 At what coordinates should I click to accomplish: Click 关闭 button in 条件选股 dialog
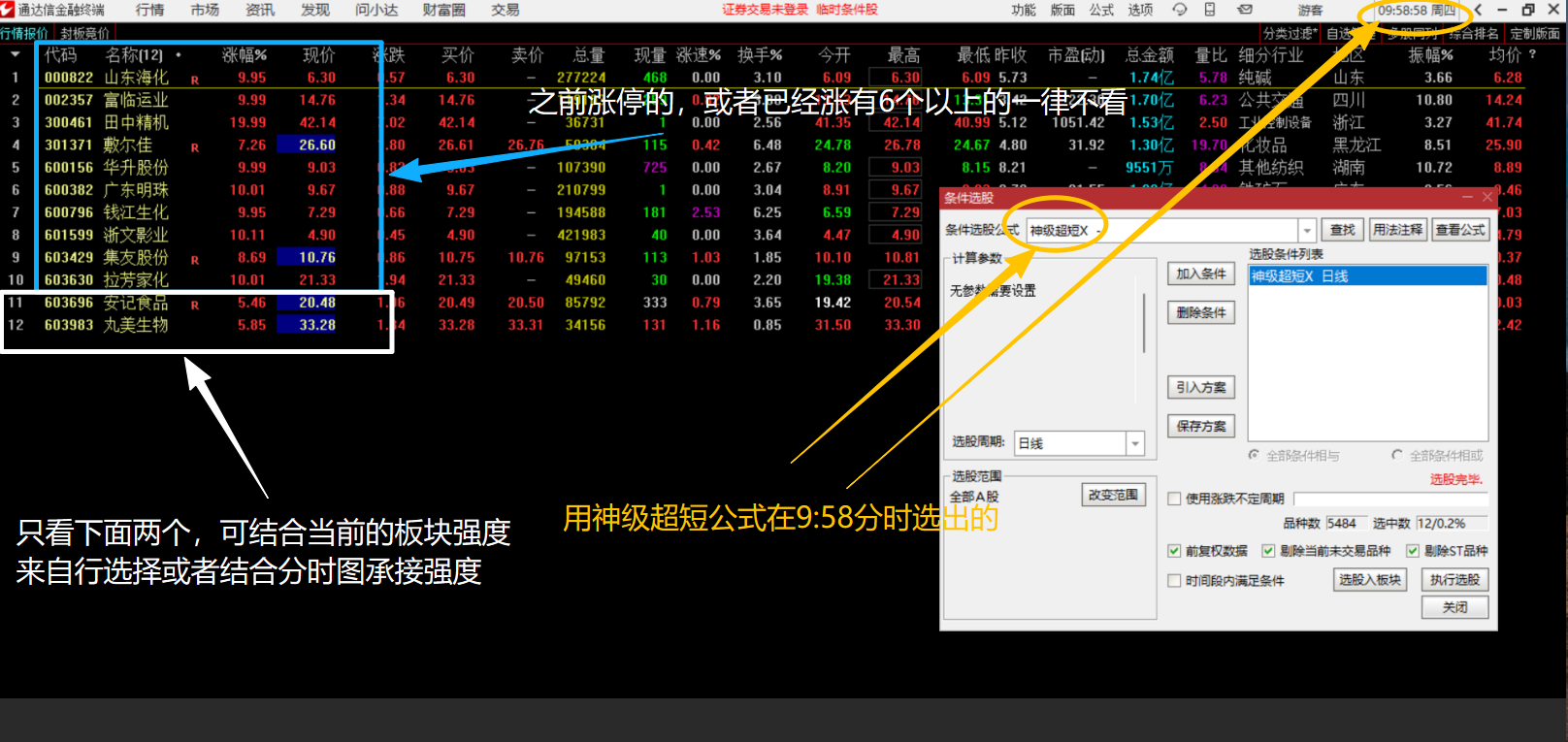[x=1454, y=607]
